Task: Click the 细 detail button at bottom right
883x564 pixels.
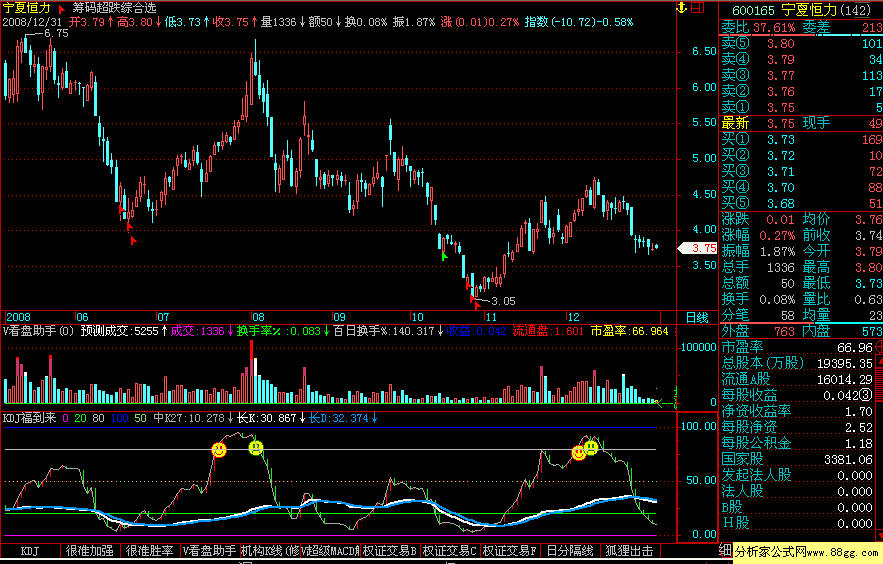Action: [x=725, y=550]
